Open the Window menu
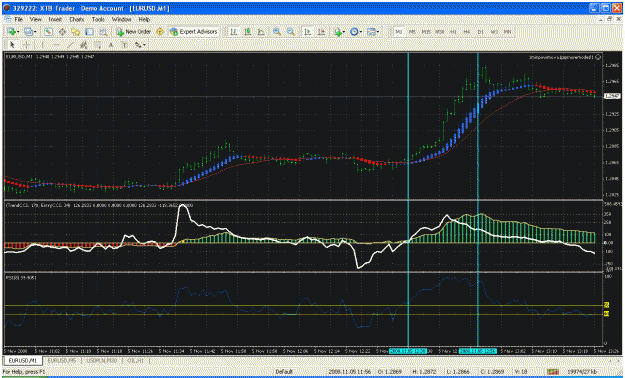625x378 pixels. (121, 19)
